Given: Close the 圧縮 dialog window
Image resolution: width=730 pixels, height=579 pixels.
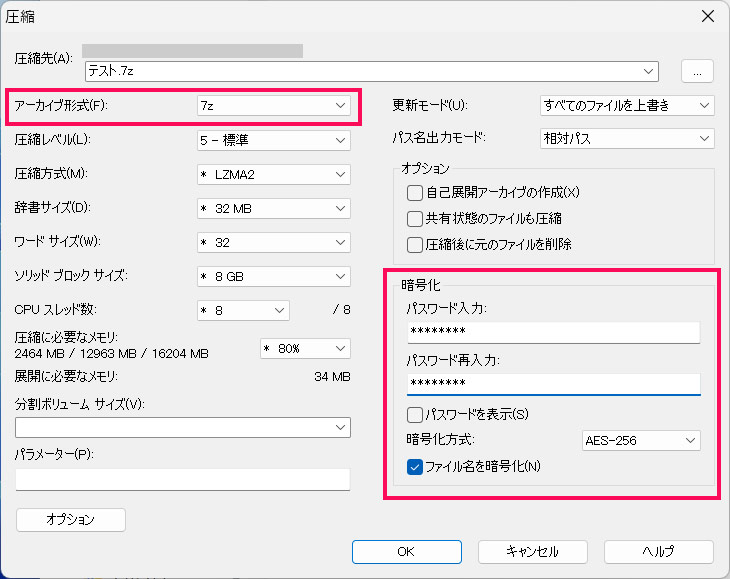Looking at the screenshot, I should pos(708,16).
